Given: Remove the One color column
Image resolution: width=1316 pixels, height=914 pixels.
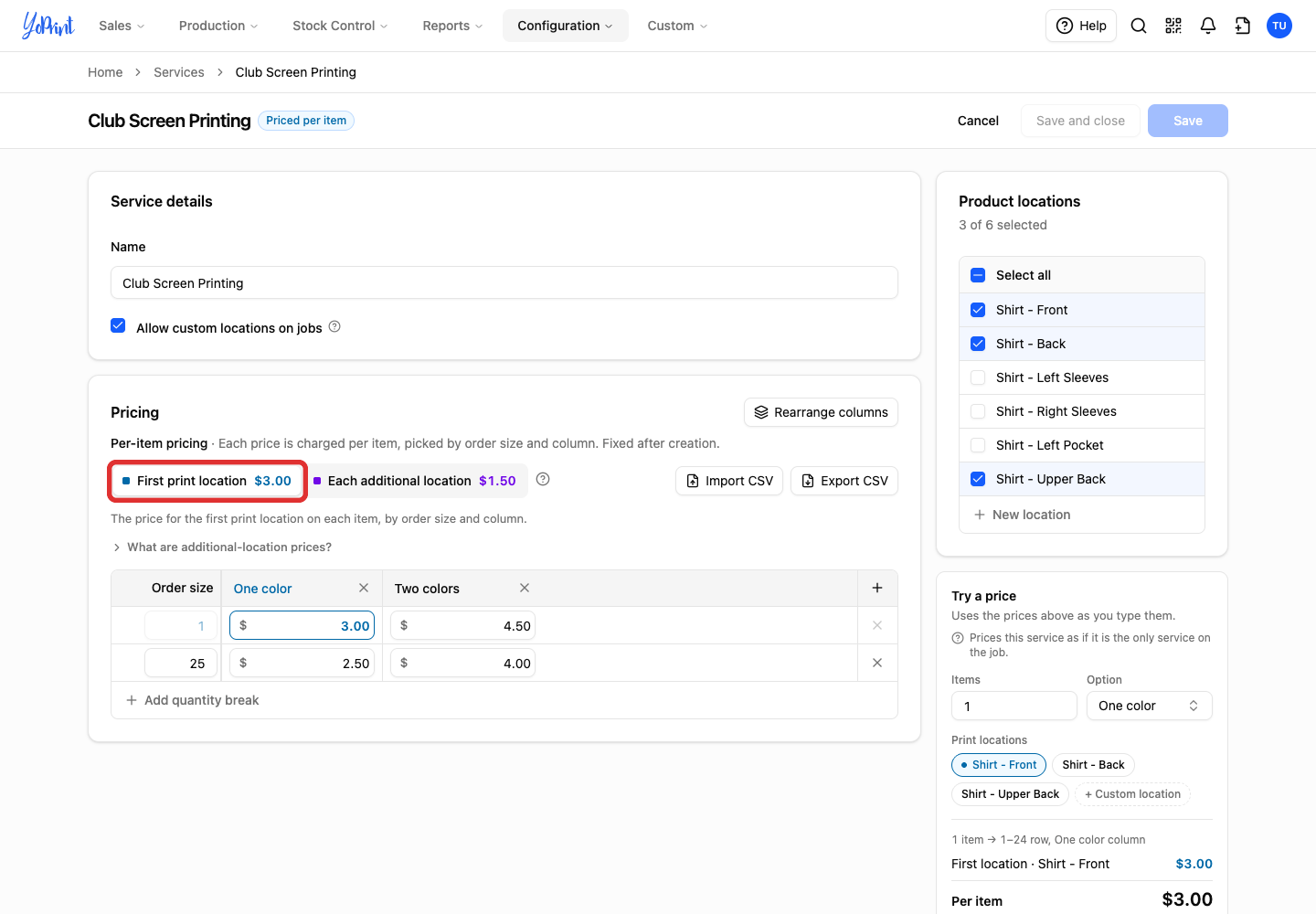Looking at the screenshot, I should (x=364, y=588).
